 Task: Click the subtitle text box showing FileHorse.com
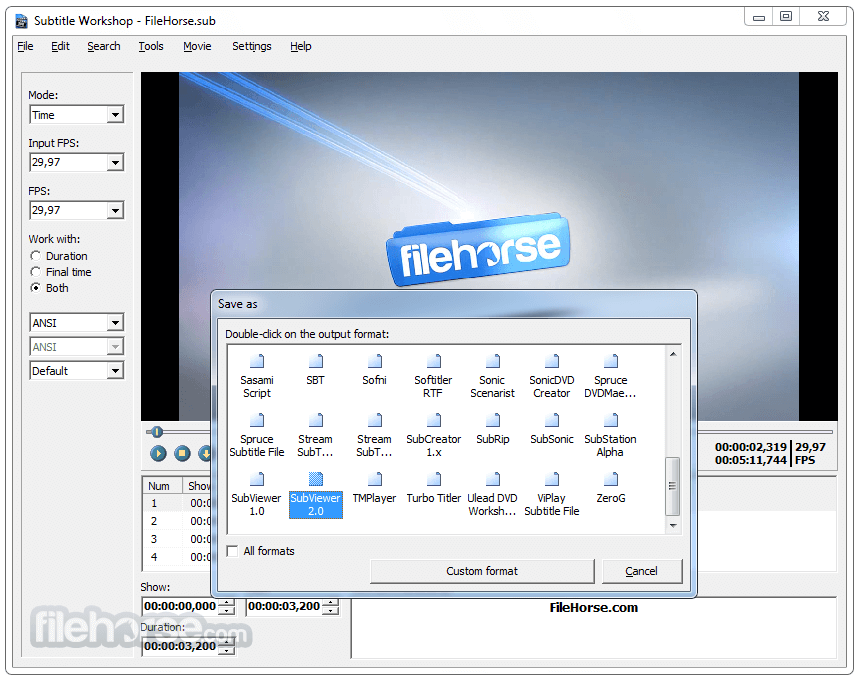(594, 628)
